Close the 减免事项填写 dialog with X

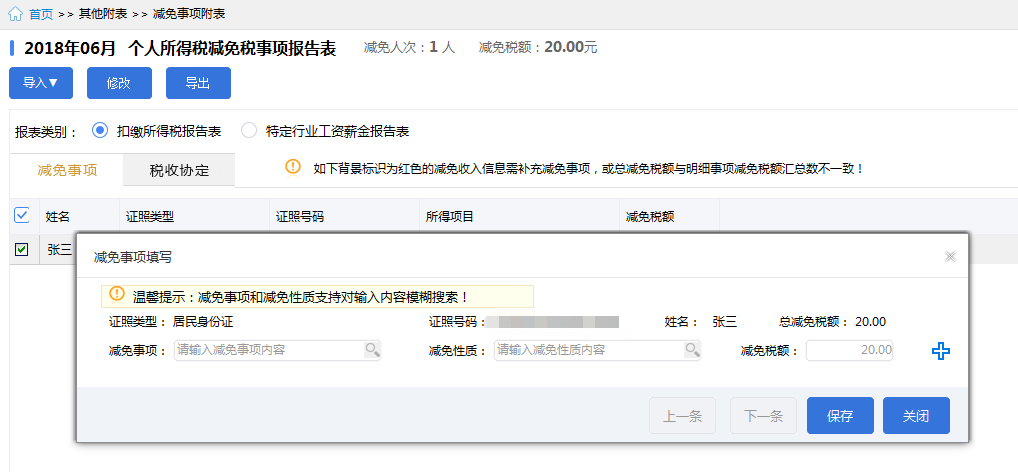coord(950,256)
